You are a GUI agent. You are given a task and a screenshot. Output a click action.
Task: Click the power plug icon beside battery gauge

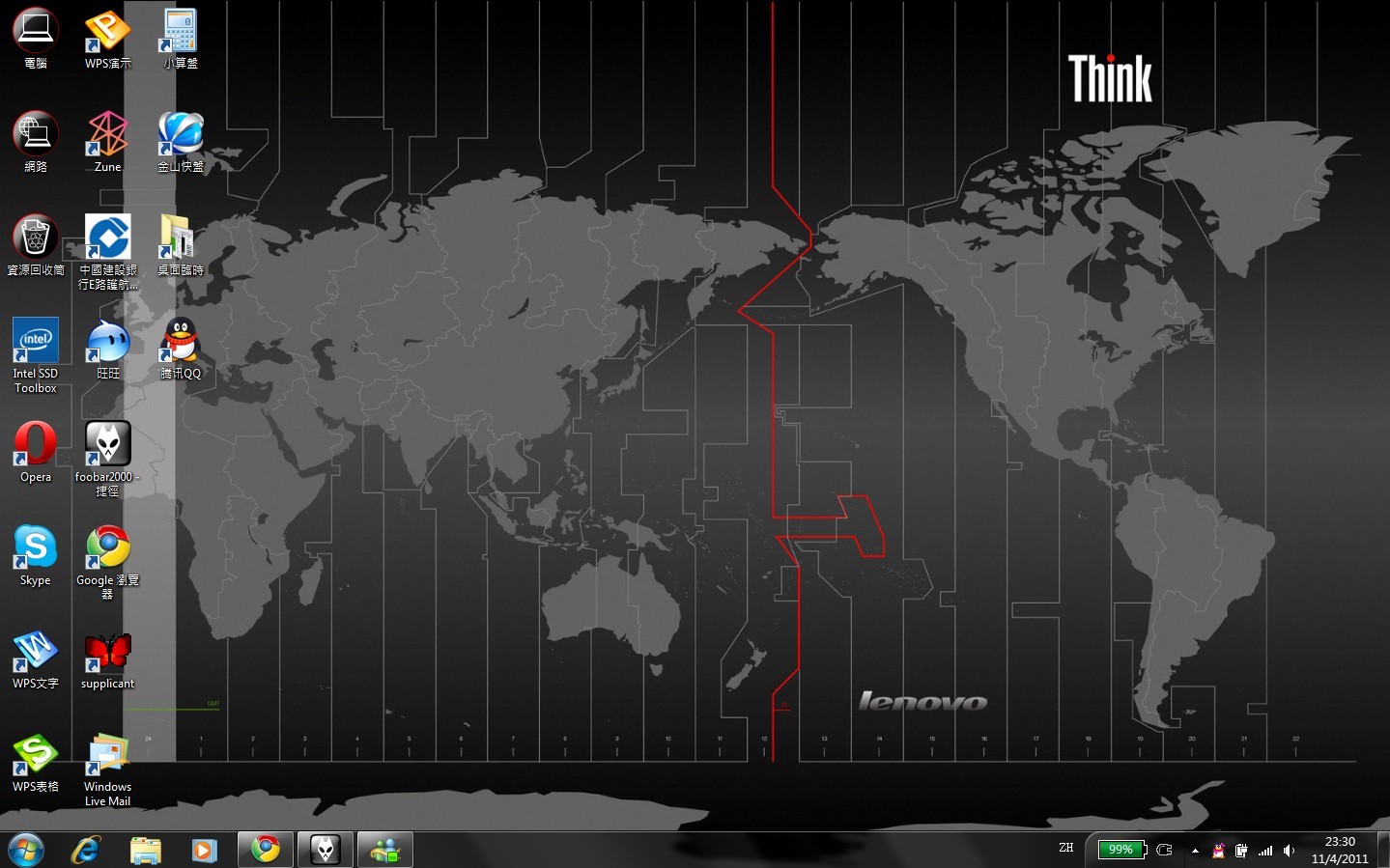1165,850
